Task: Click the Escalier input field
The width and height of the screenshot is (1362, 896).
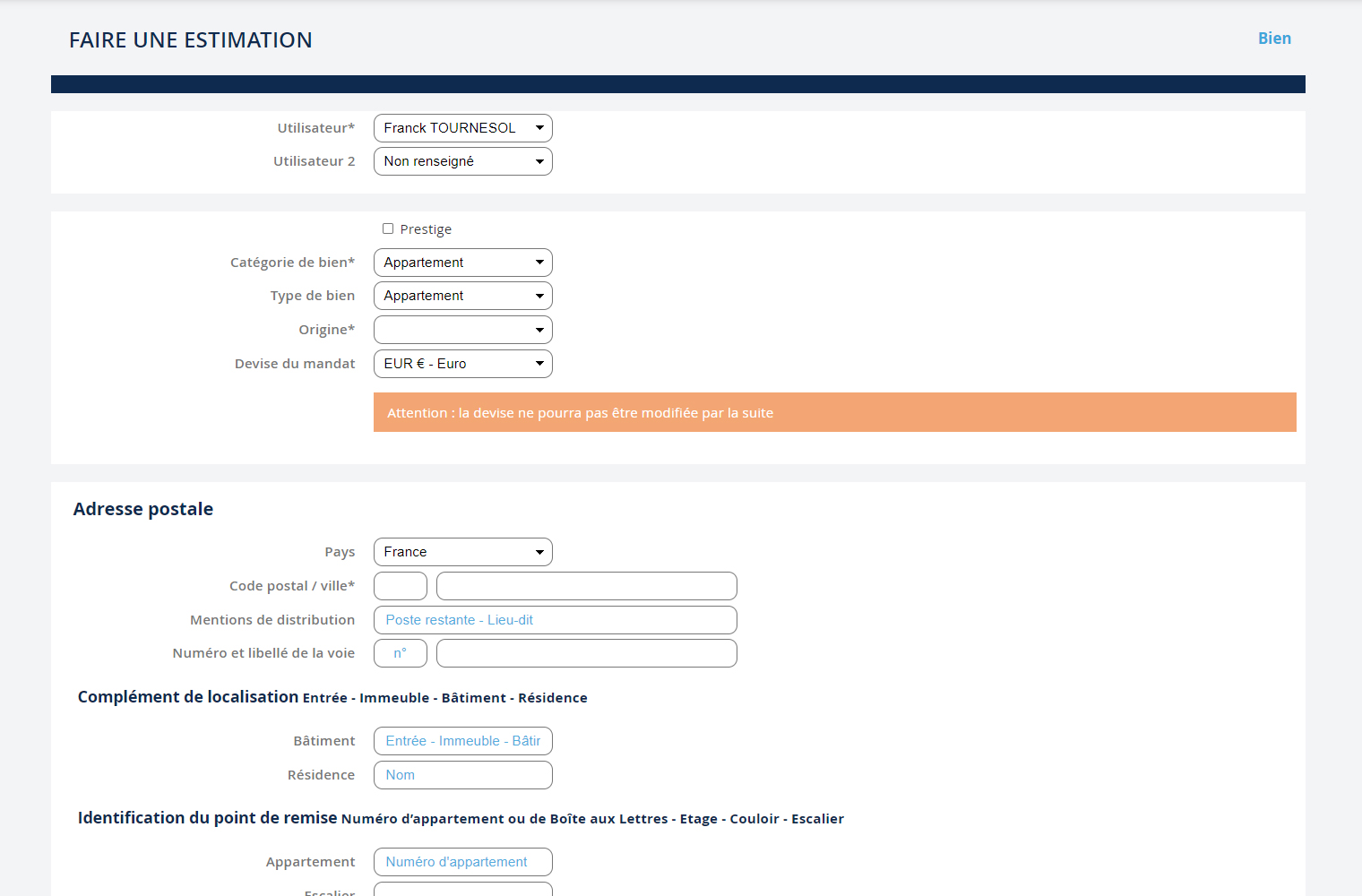Action: point(462,890)
